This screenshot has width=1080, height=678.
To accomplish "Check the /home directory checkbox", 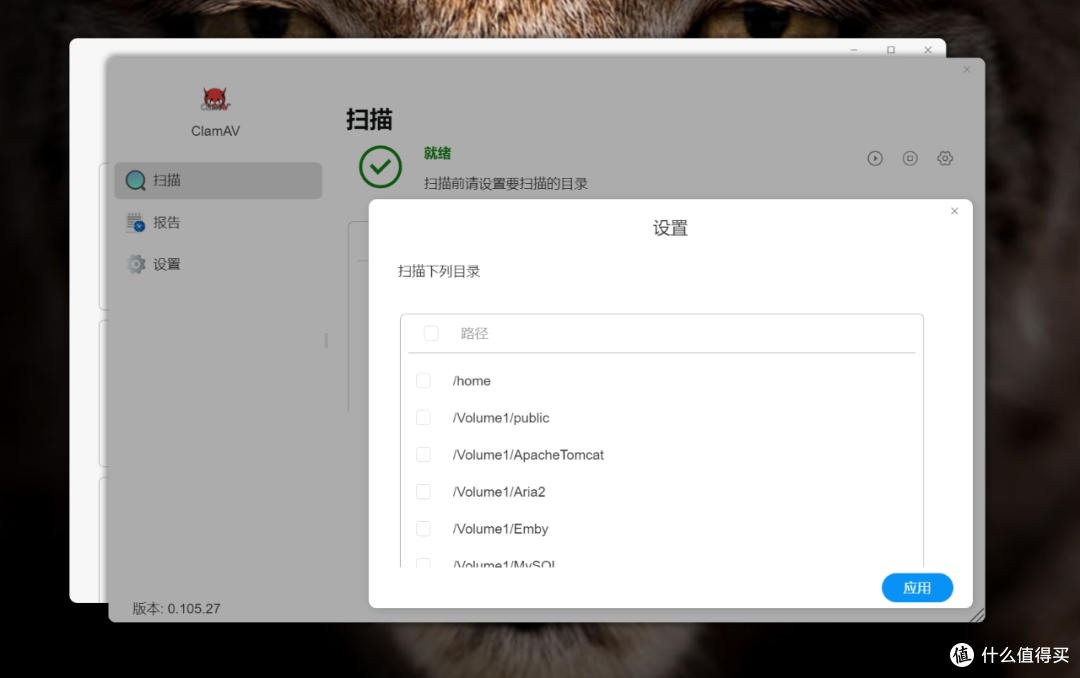I will [x=424, y=381].
